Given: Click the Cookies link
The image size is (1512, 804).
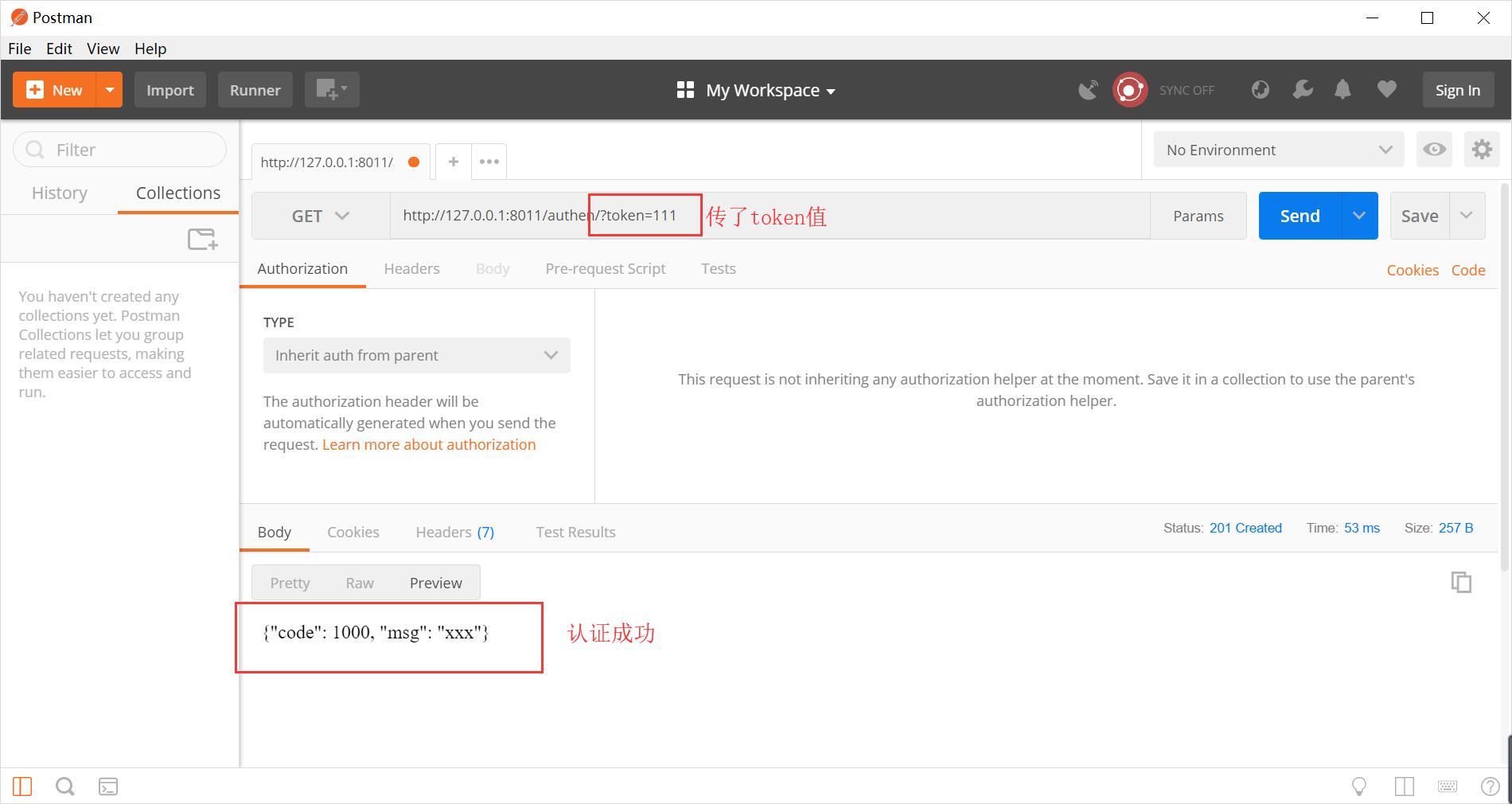Looking at the screenshot, I should [x=1413, y=270].
